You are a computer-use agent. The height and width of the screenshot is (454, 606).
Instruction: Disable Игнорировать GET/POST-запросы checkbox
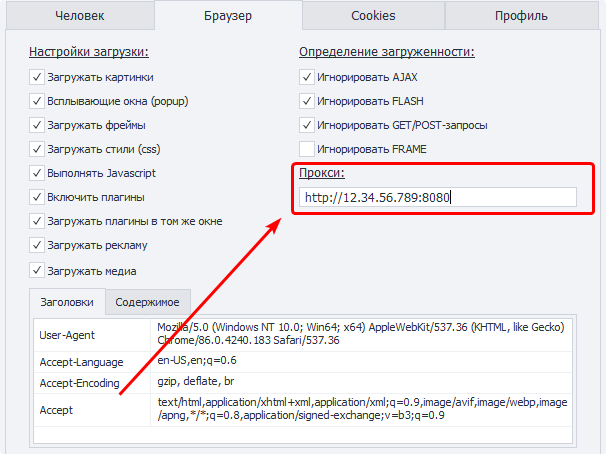click(x=307, y=125)
